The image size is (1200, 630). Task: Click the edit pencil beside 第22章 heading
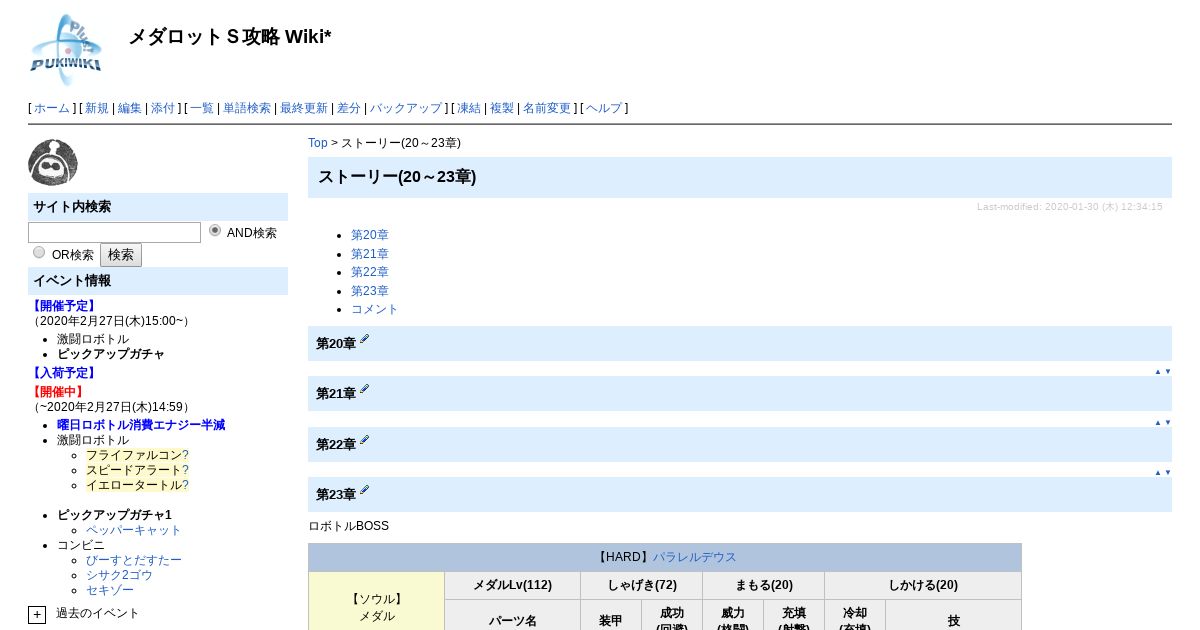pos(365,440)
